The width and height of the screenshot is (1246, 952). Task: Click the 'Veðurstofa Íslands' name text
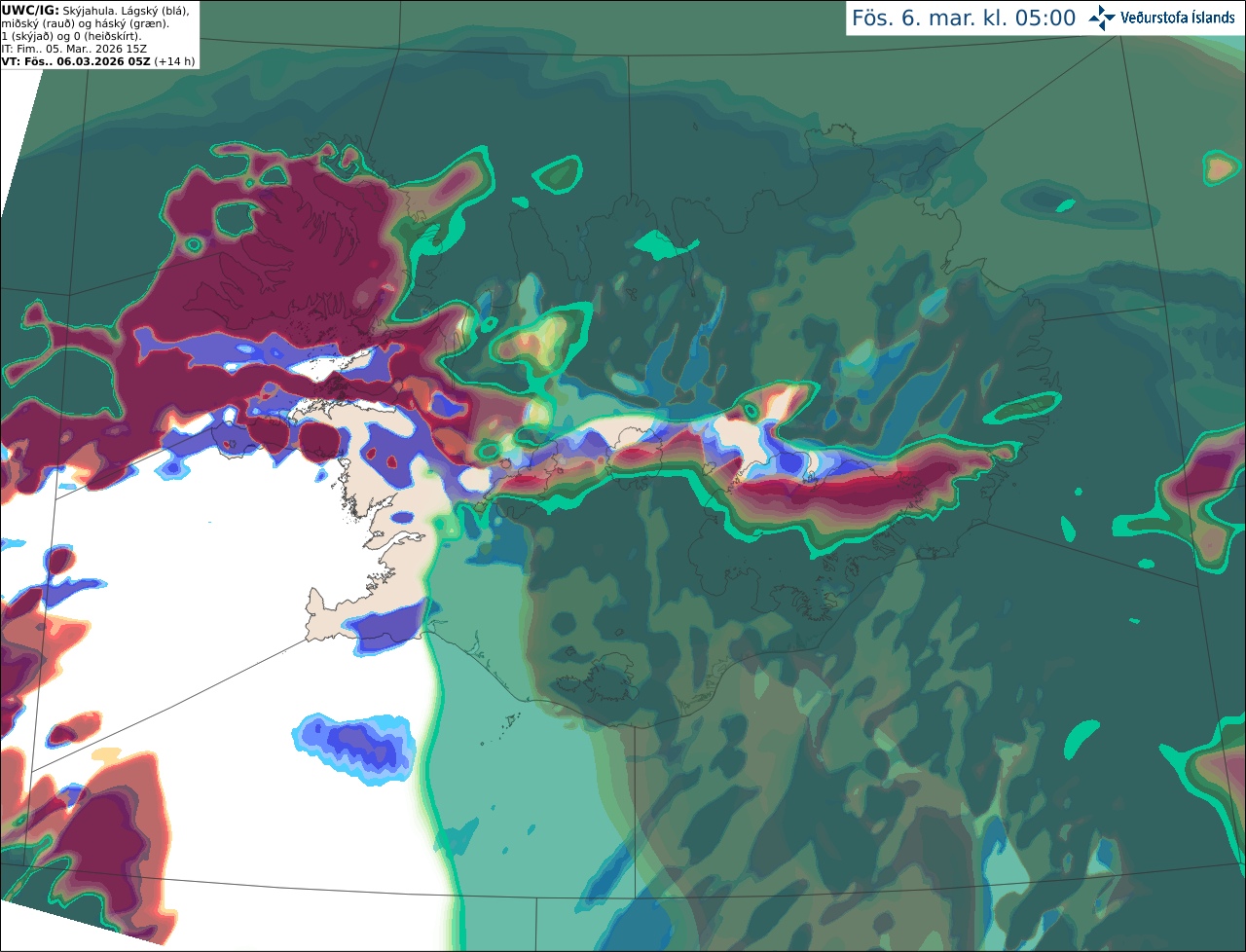pyautogui.click(x=1177, y=18)
